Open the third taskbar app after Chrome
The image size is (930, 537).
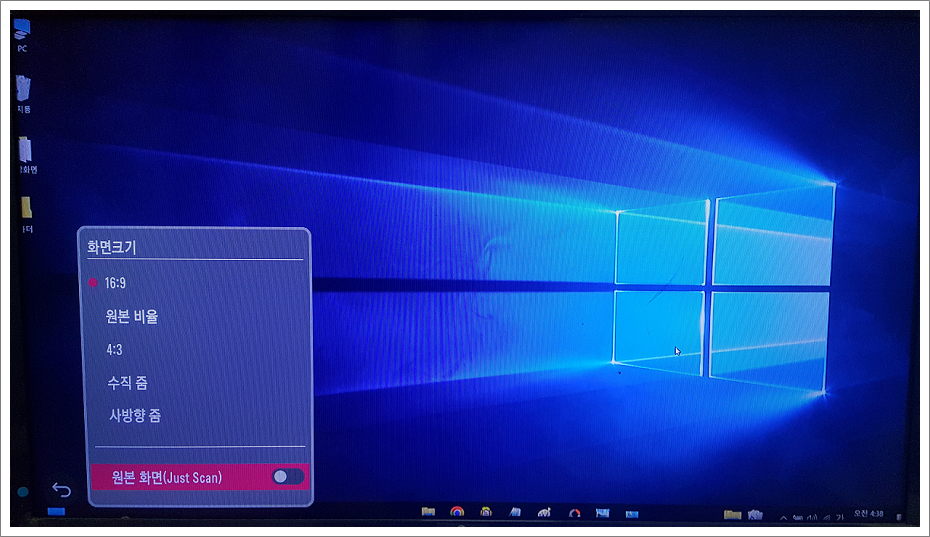coord(486,512)
